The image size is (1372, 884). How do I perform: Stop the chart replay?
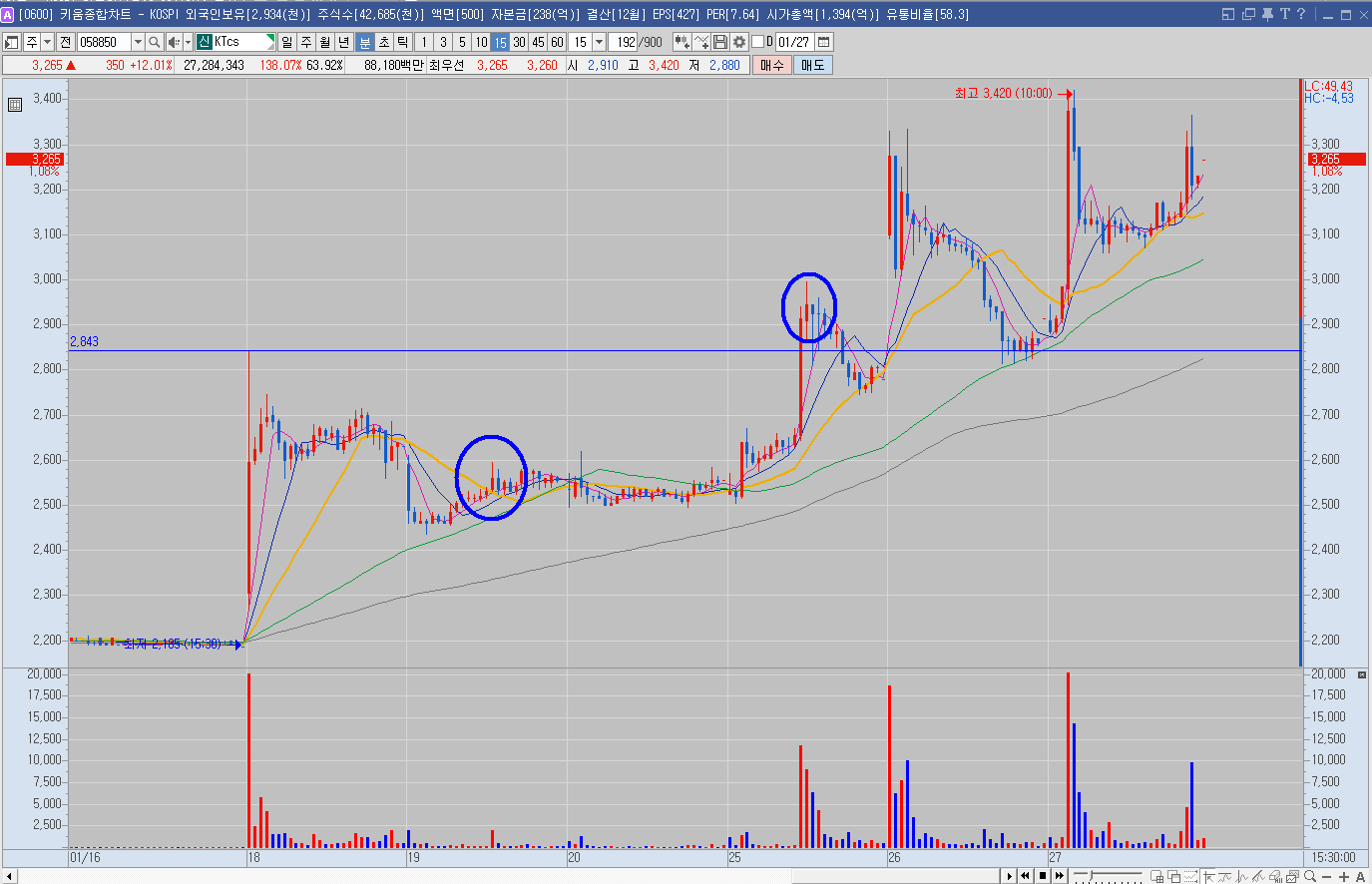[1043, 876]
